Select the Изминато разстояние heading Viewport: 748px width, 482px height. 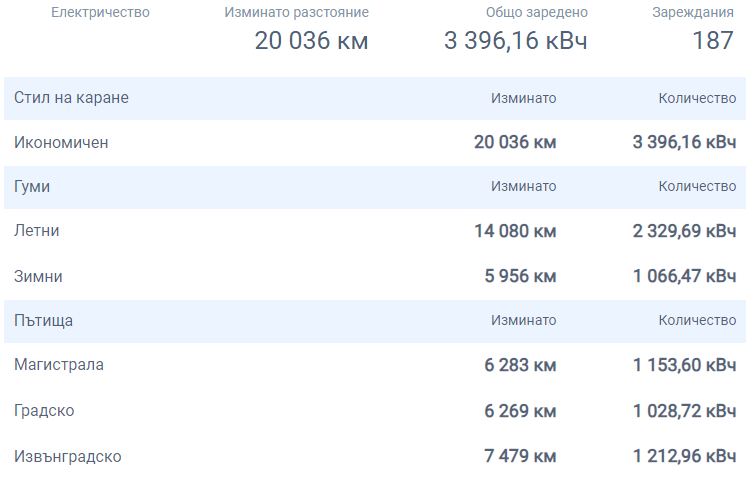(x=296, y=13)
